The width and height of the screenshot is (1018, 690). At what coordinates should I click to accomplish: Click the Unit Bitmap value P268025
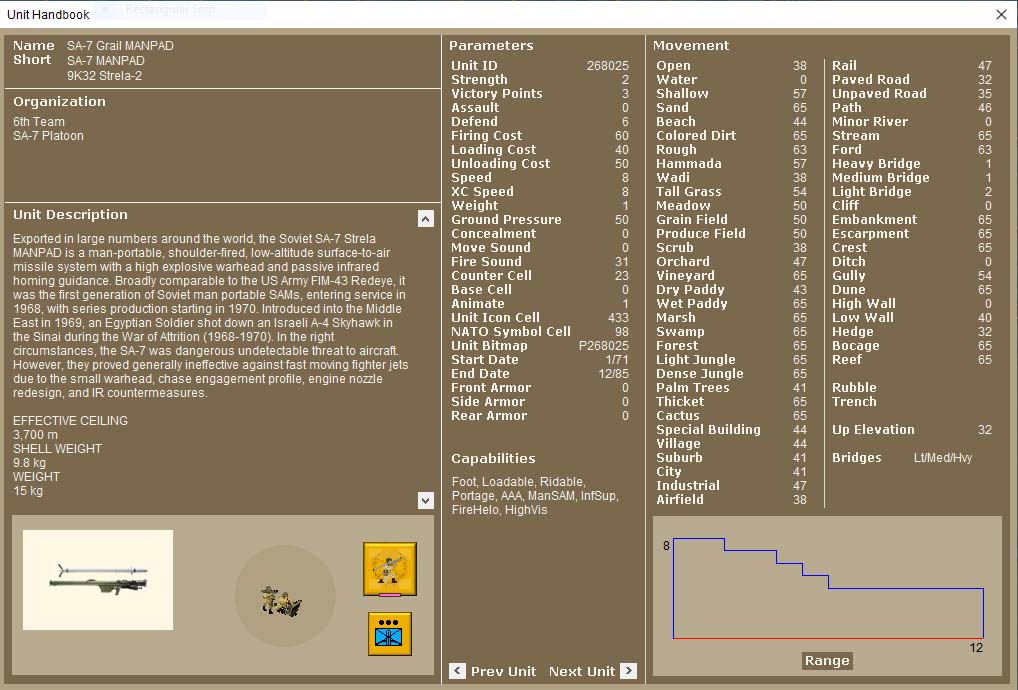click(604, 345)
